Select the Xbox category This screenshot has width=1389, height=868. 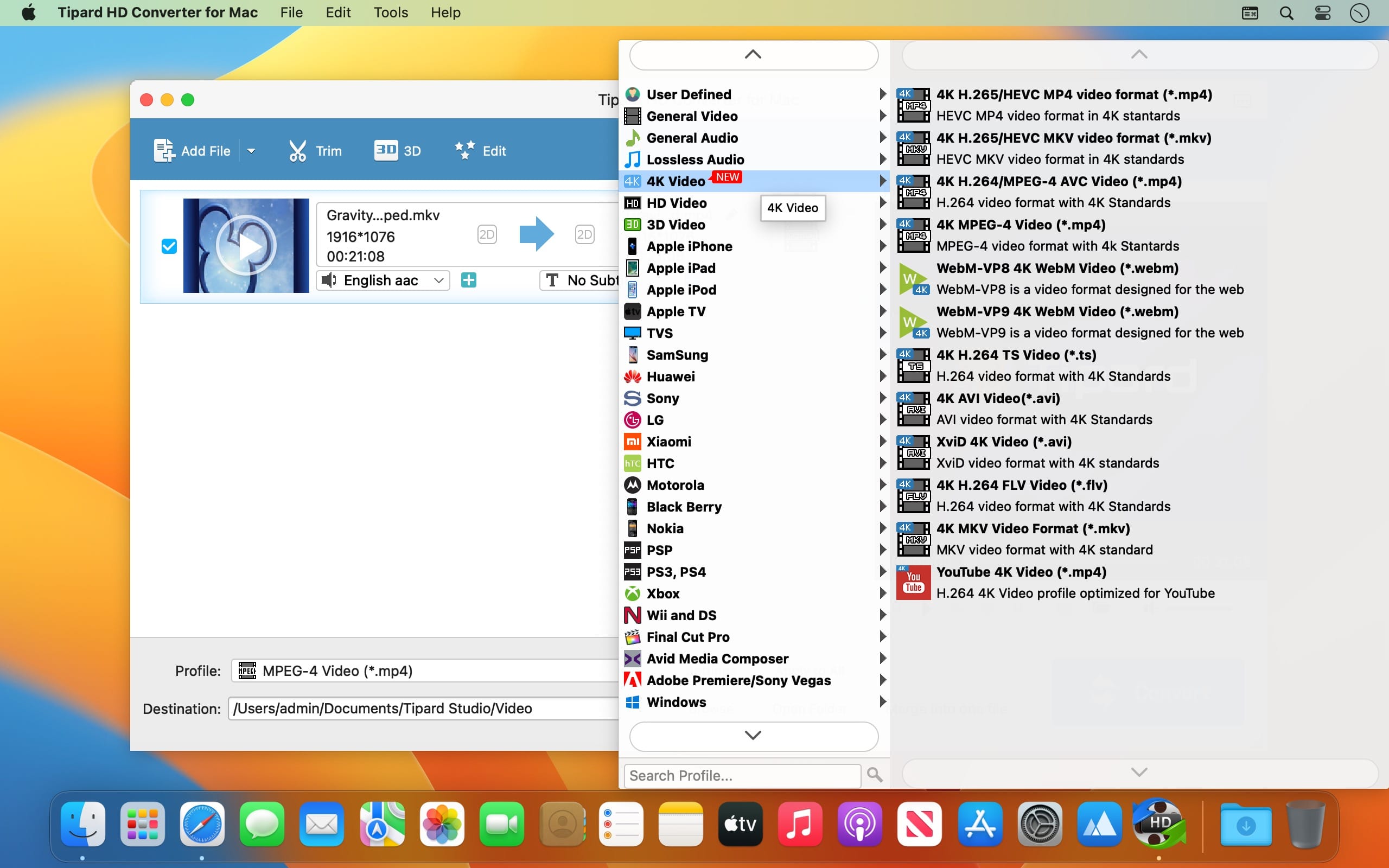[x=754, y=593]
